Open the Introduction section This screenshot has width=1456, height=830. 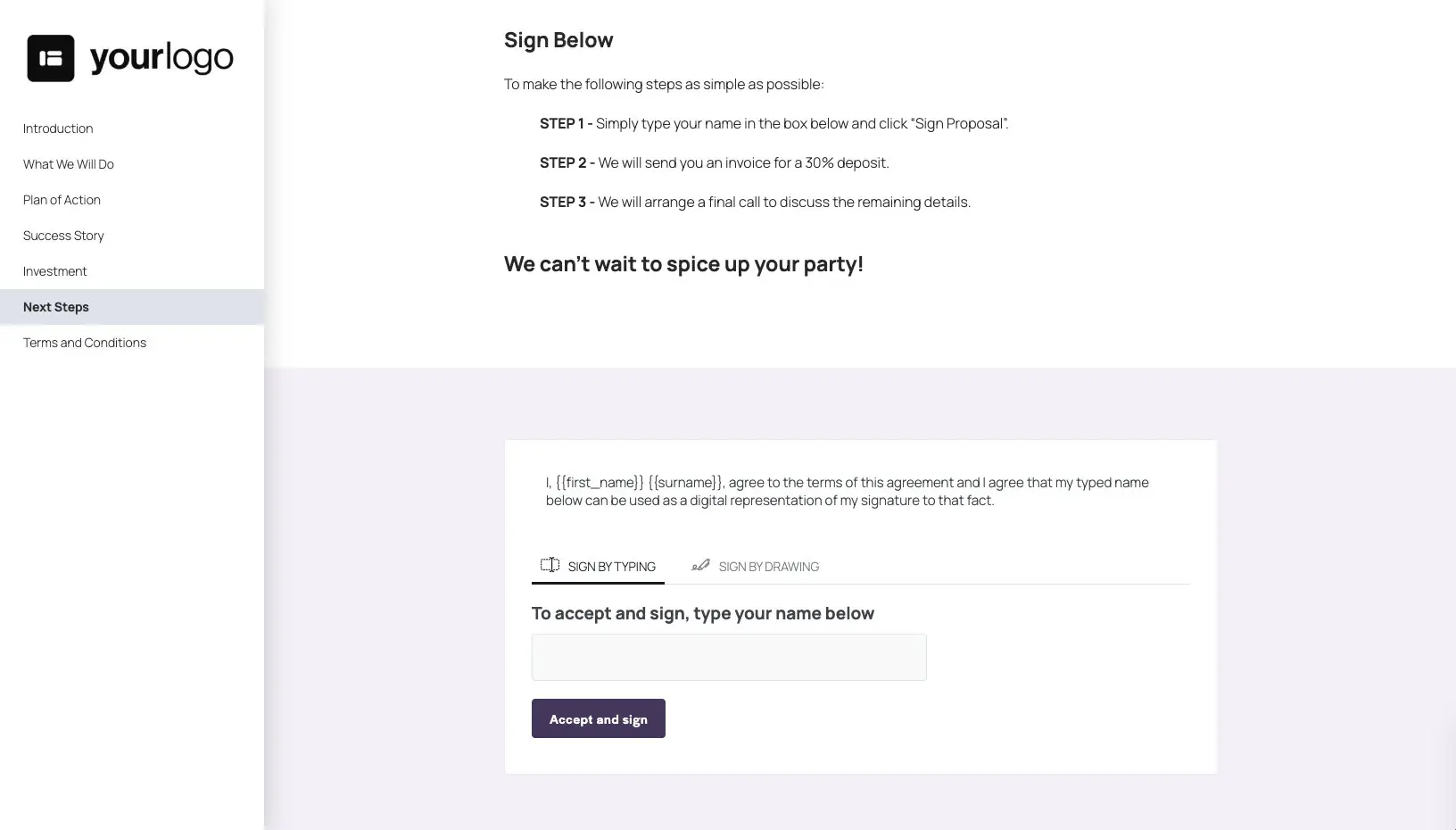57,128
